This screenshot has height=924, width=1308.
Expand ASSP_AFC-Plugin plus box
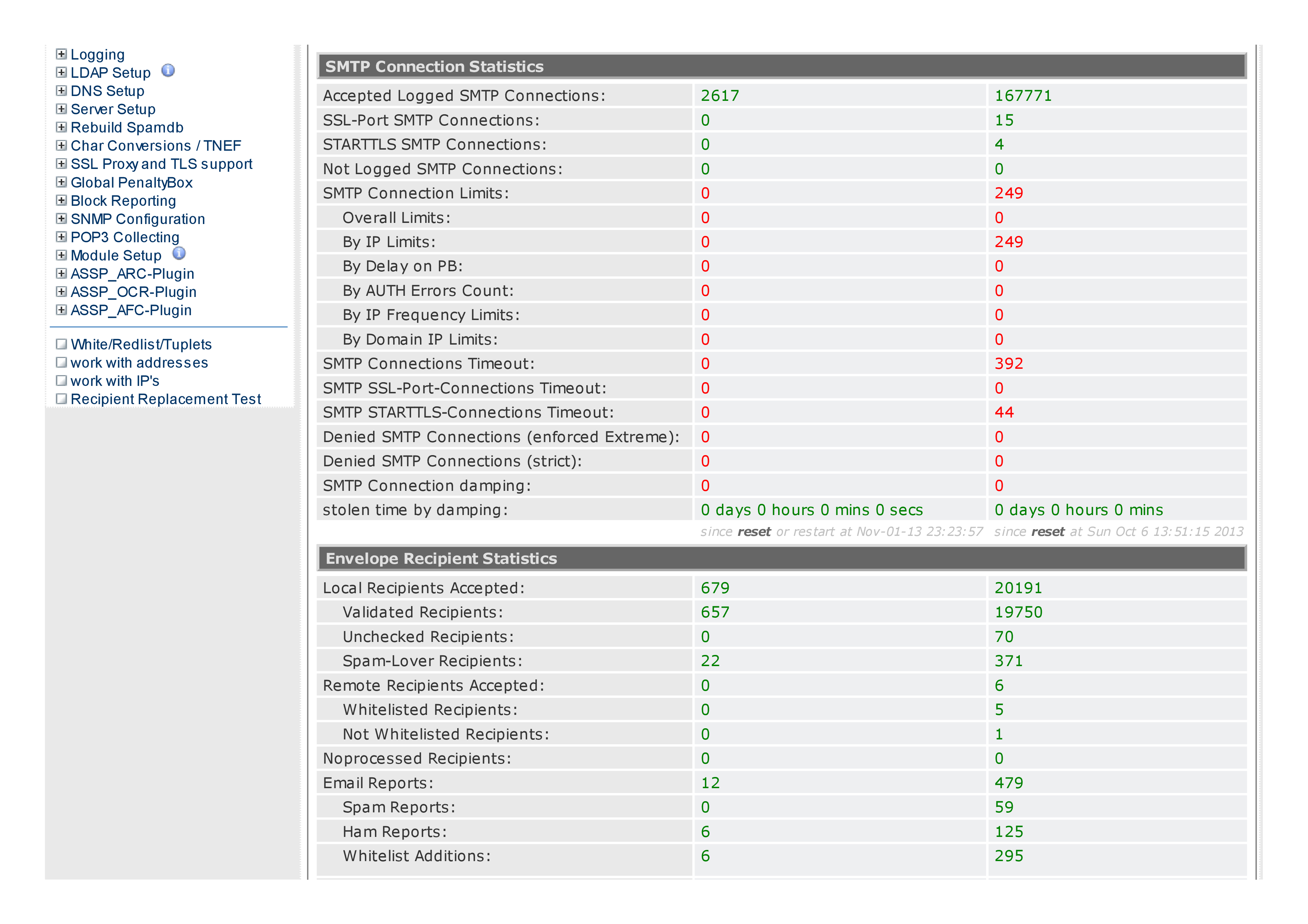(x=61, y=310)
